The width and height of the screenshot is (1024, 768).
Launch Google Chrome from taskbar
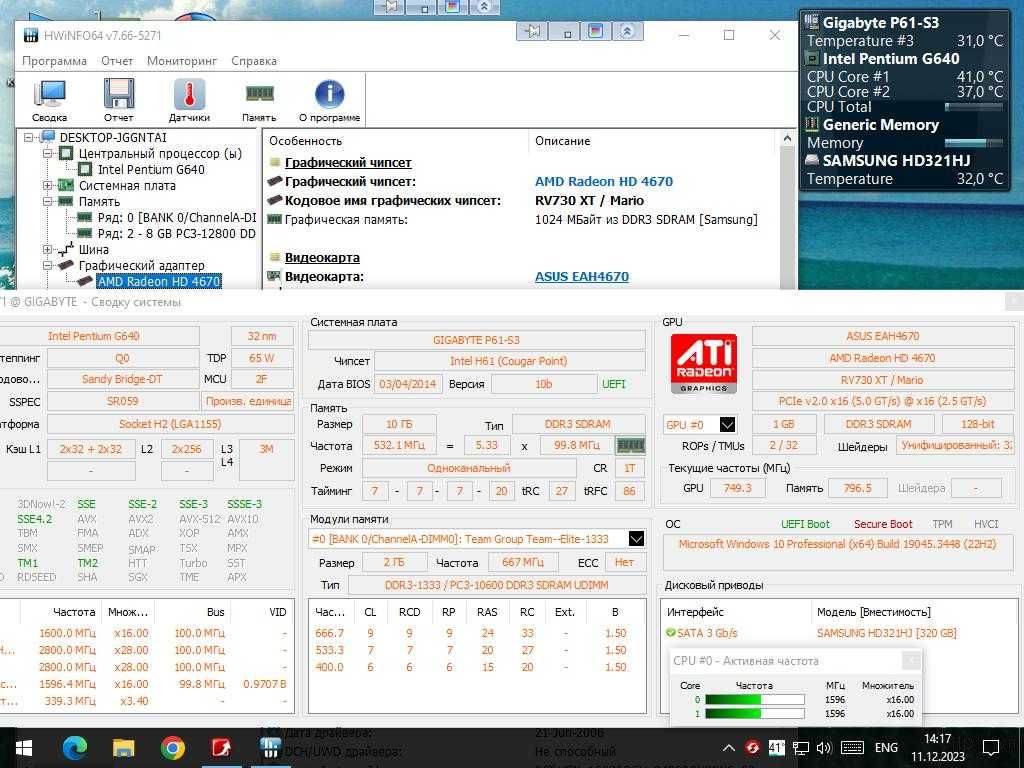pyautogui.click(x=172, y=748)
